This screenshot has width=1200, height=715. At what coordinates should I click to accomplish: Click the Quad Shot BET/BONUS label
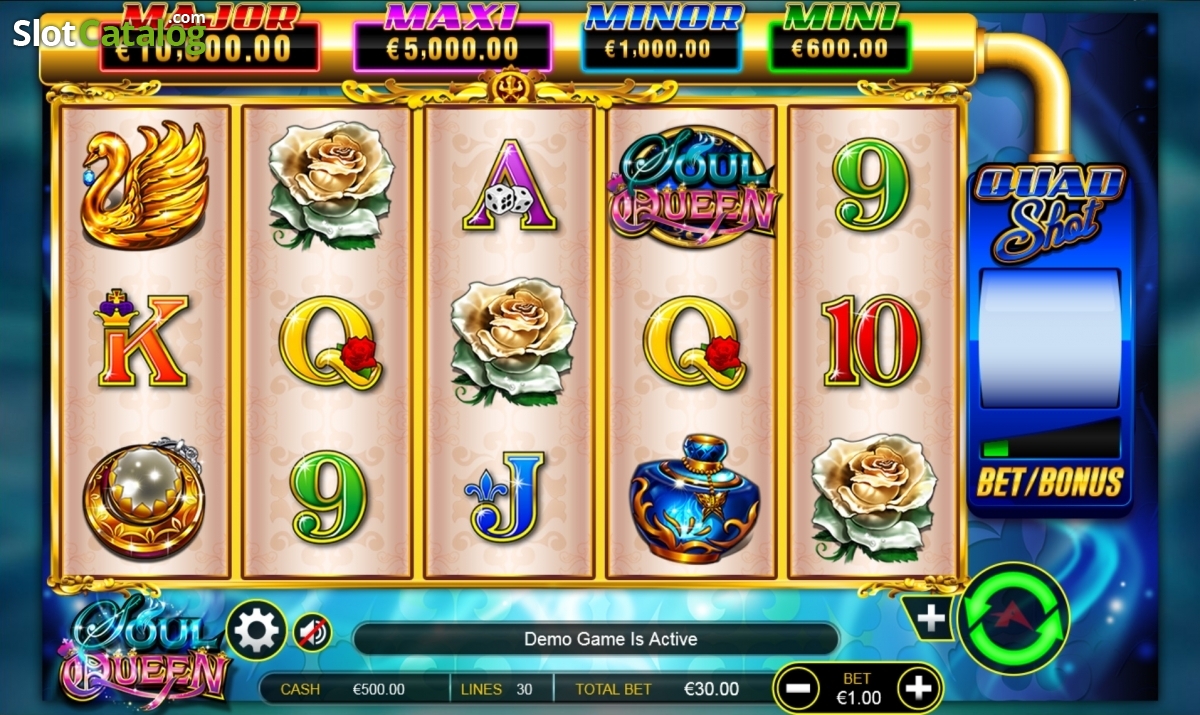1049,482
